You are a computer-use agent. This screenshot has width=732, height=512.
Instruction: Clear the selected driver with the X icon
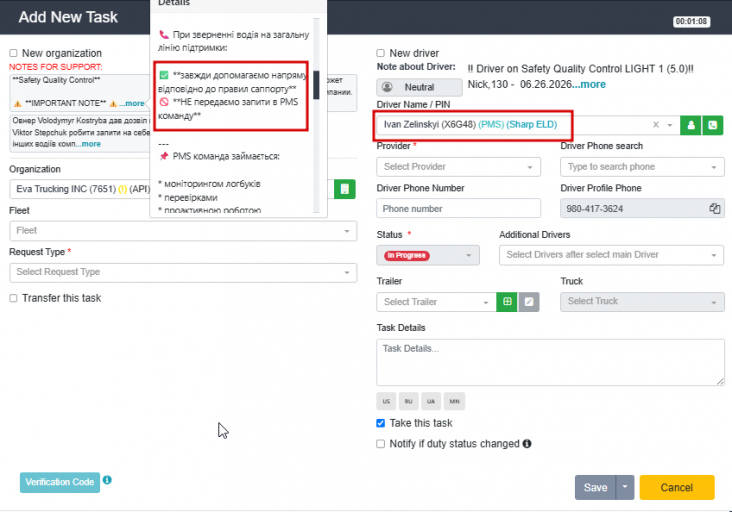pyautogui.click(x=656, y=125)
